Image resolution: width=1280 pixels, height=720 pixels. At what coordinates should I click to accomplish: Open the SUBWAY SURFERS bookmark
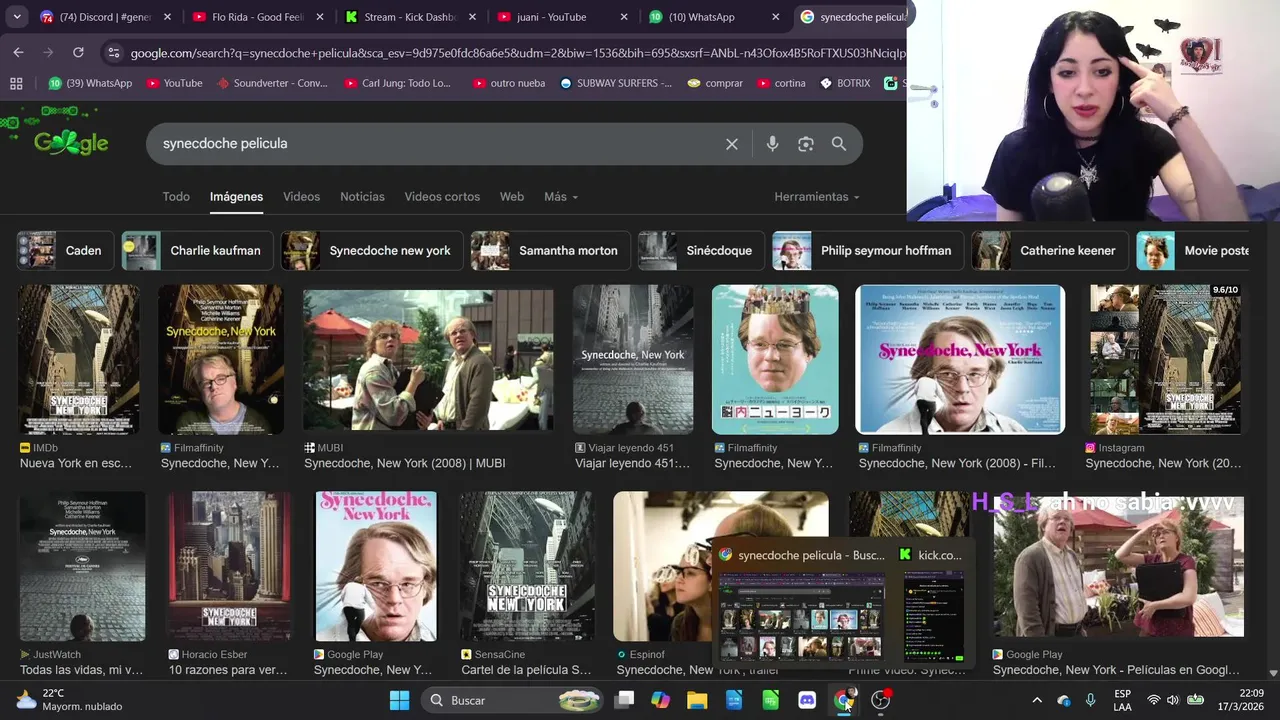coord(615,83)
